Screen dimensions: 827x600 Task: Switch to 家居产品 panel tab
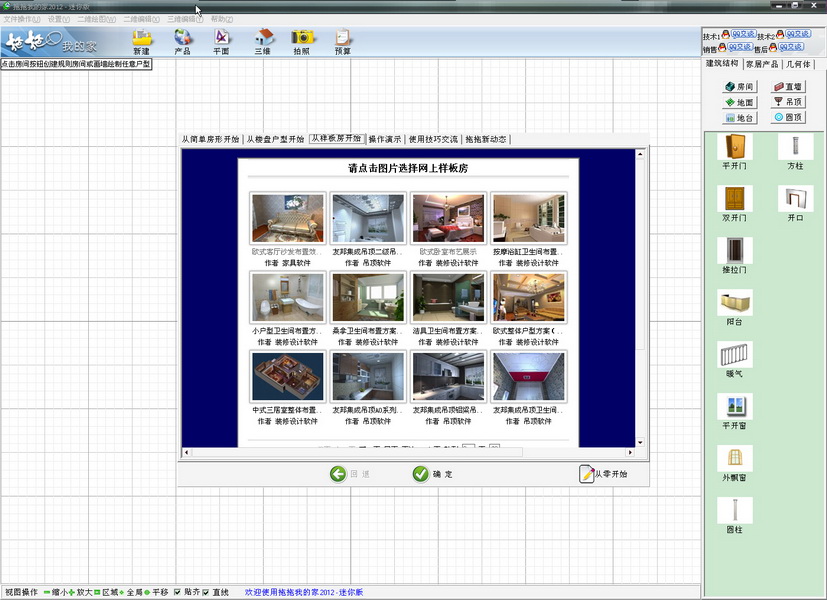tap(762, 64)
